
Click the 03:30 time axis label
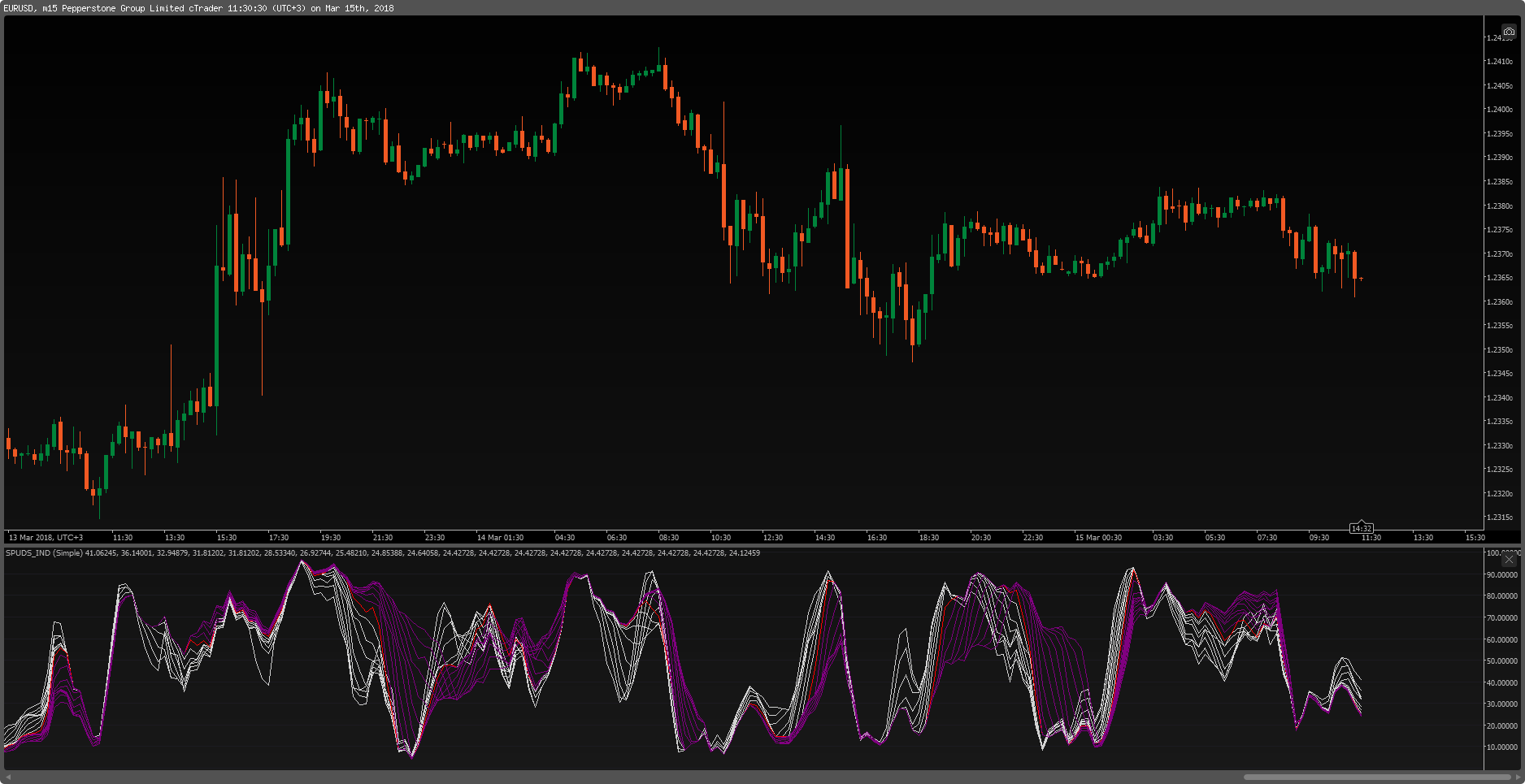coord(1163,538)
